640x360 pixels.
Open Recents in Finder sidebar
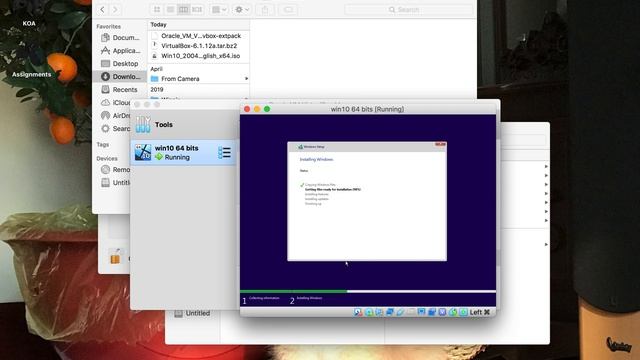120,89
